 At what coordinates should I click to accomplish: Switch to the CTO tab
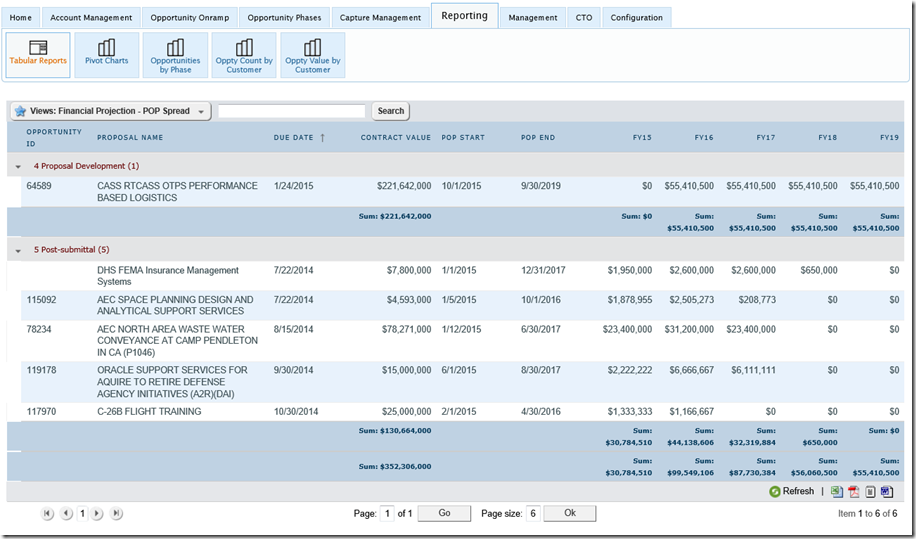point(584,18)
